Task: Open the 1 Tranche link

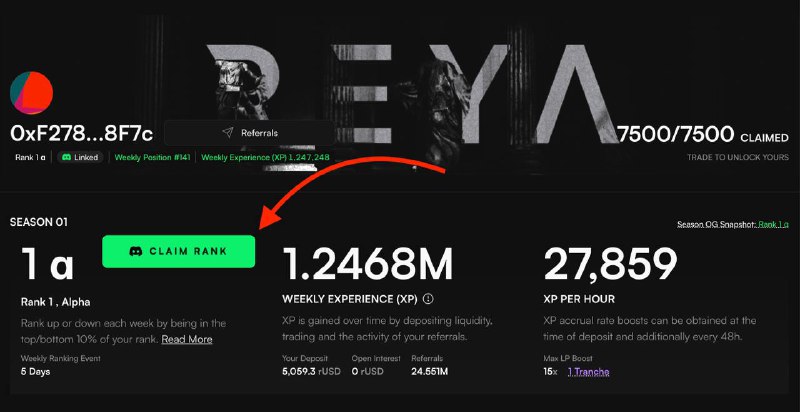Action: [588, 372]
